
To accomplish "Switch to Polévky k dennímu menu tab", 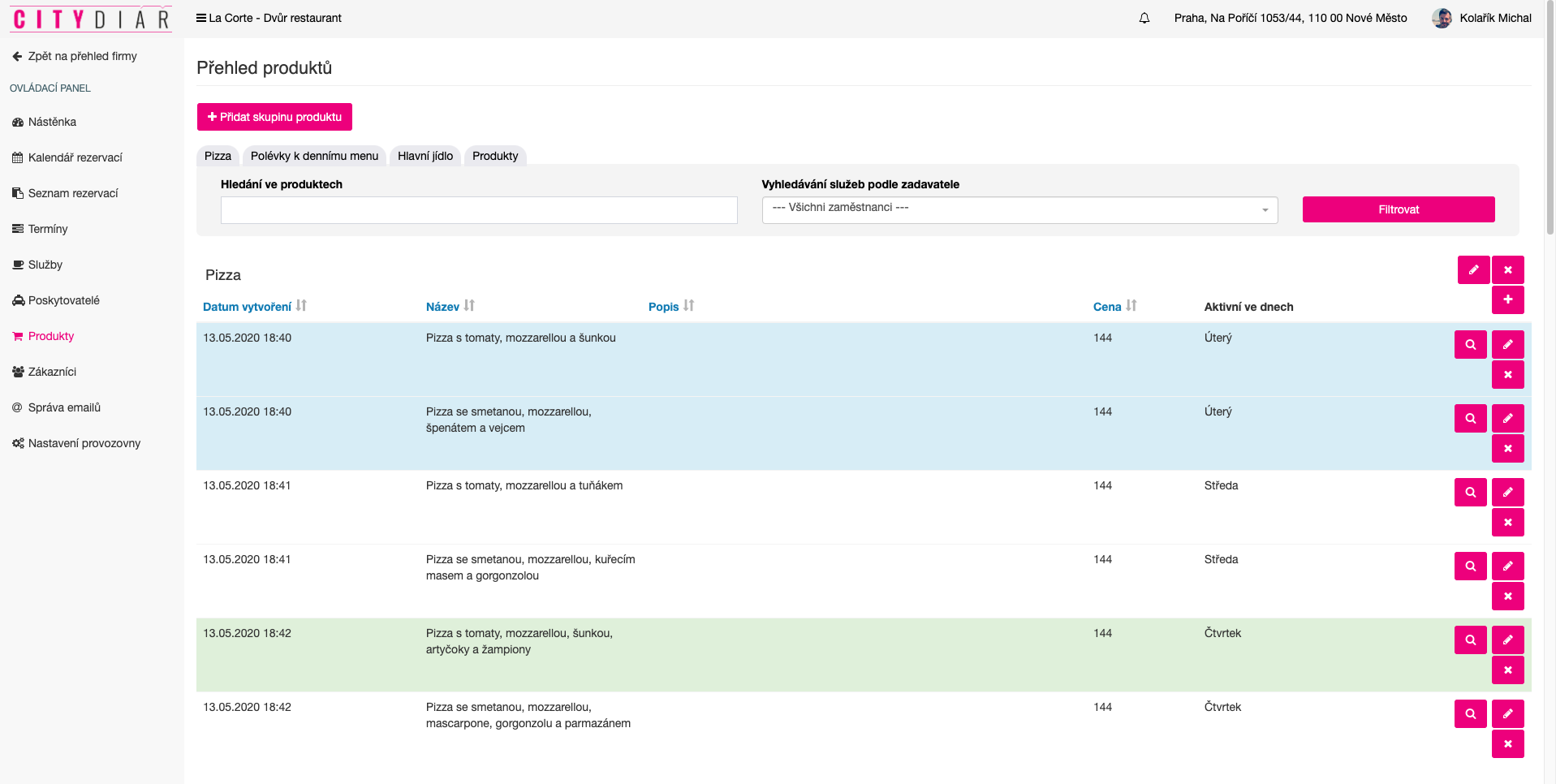I will (314, 156).
